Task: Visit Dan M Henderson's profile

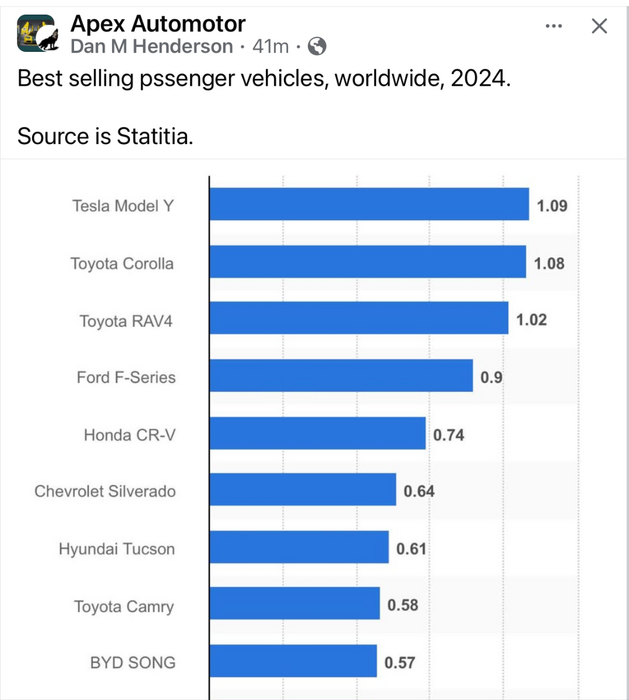Action: (x=152, y=46)
